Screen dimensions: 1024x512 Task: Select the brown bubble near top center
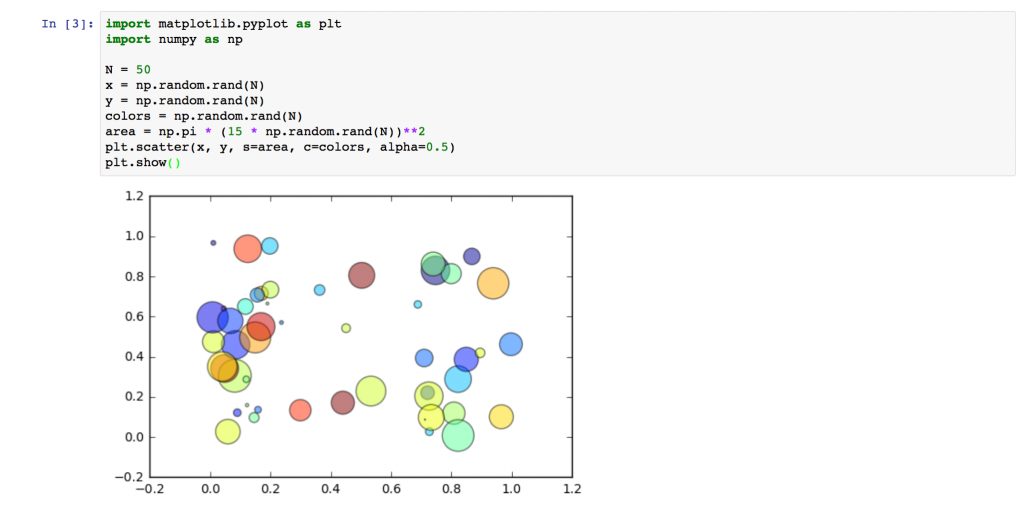[361, 275]
